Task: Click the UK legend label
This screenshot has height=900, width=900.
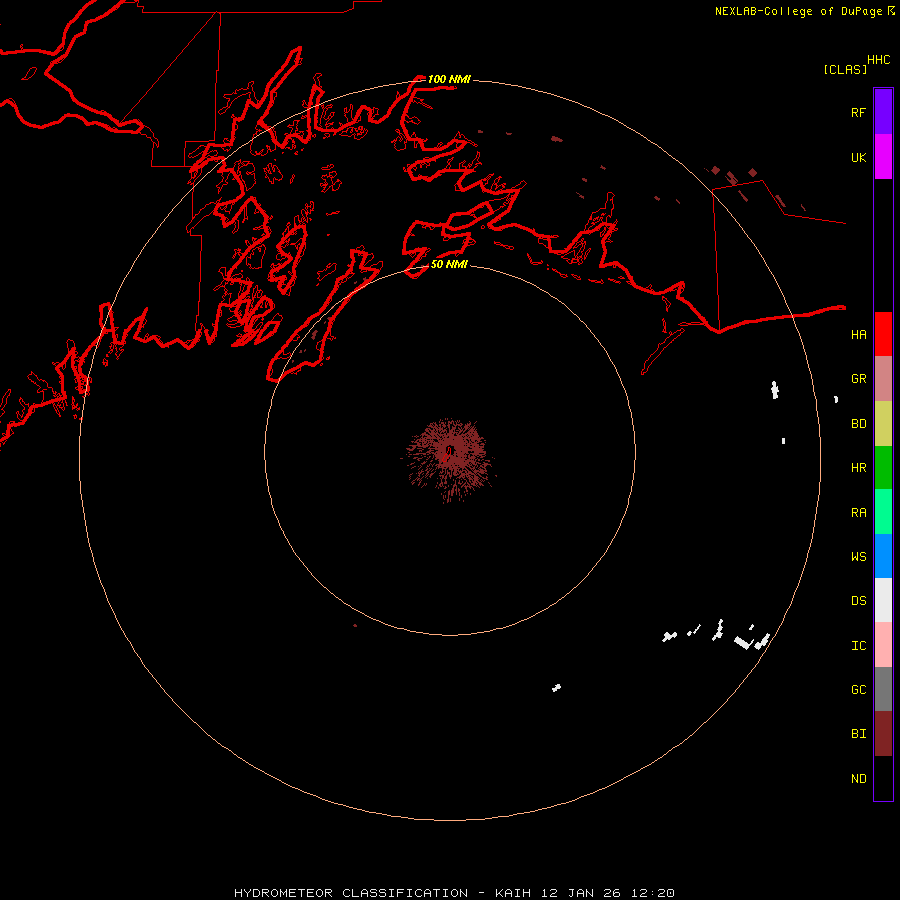Action: click(858, 157)
